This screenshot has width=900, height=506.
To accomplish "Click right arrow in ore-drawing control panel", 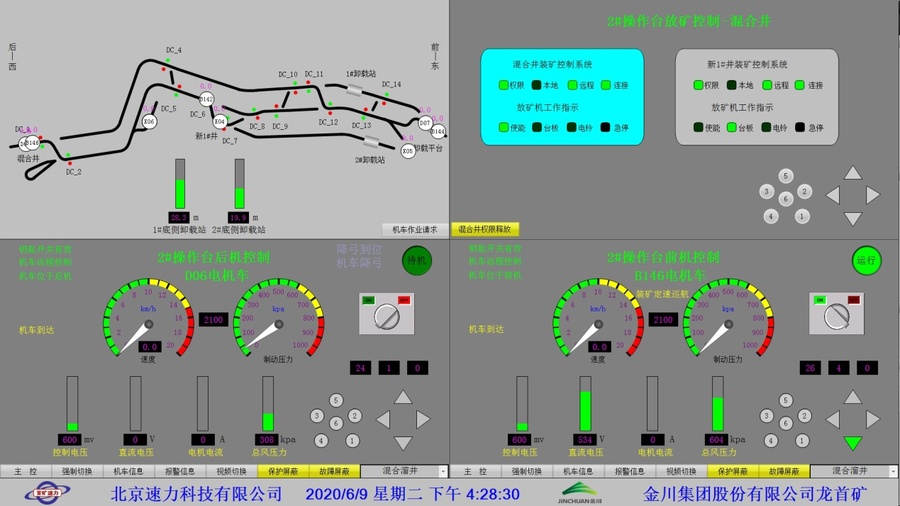I will click(873, 195).
